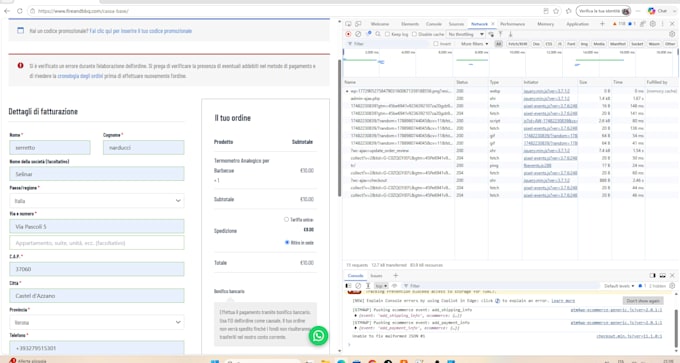Filter requests by Fetch/XHR
680x363 pixels.
tap(517, 44)
